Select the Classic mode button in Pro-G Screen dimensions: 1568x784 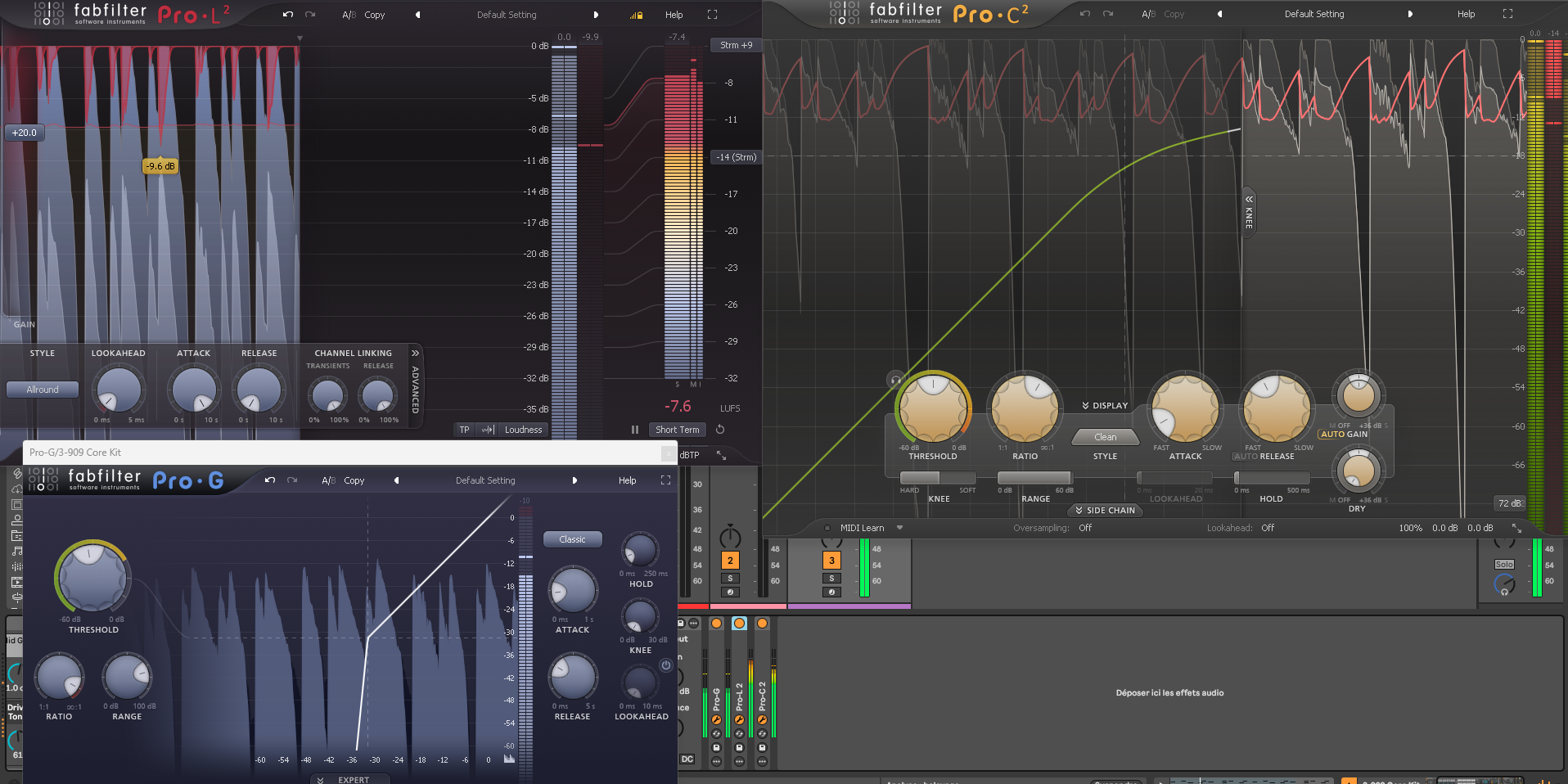click(572, 538)
